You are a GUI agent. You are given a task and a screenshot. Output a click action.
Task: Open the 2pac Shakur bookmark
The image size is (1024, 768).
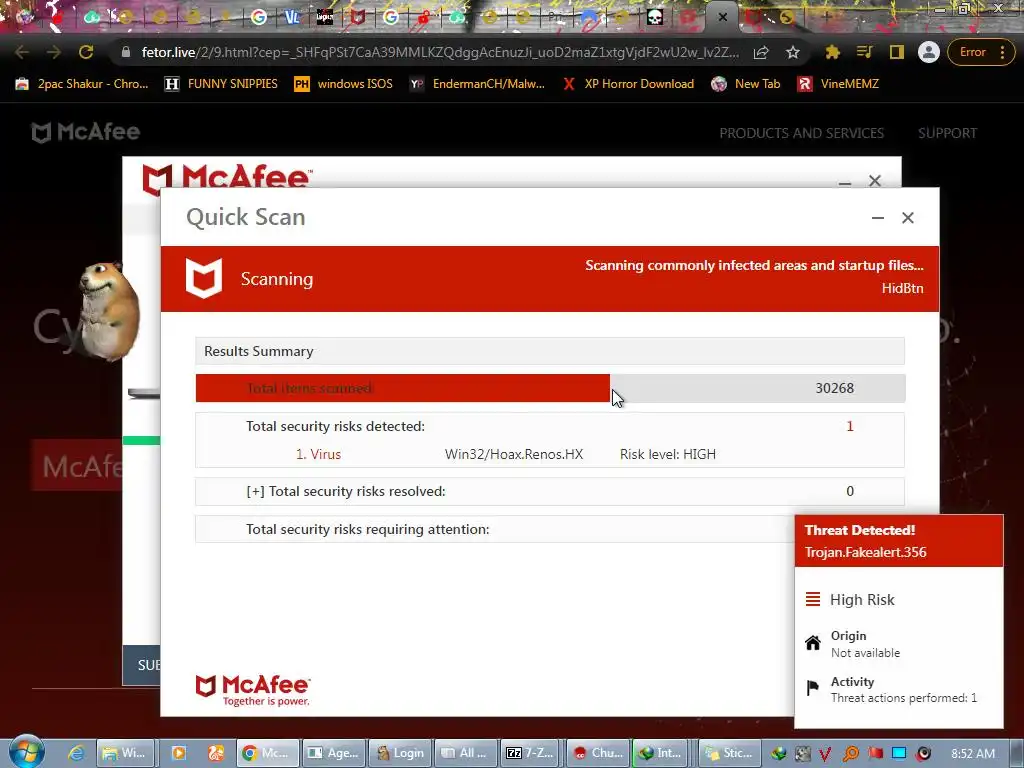pyautogui.click(x=82, y=84)
